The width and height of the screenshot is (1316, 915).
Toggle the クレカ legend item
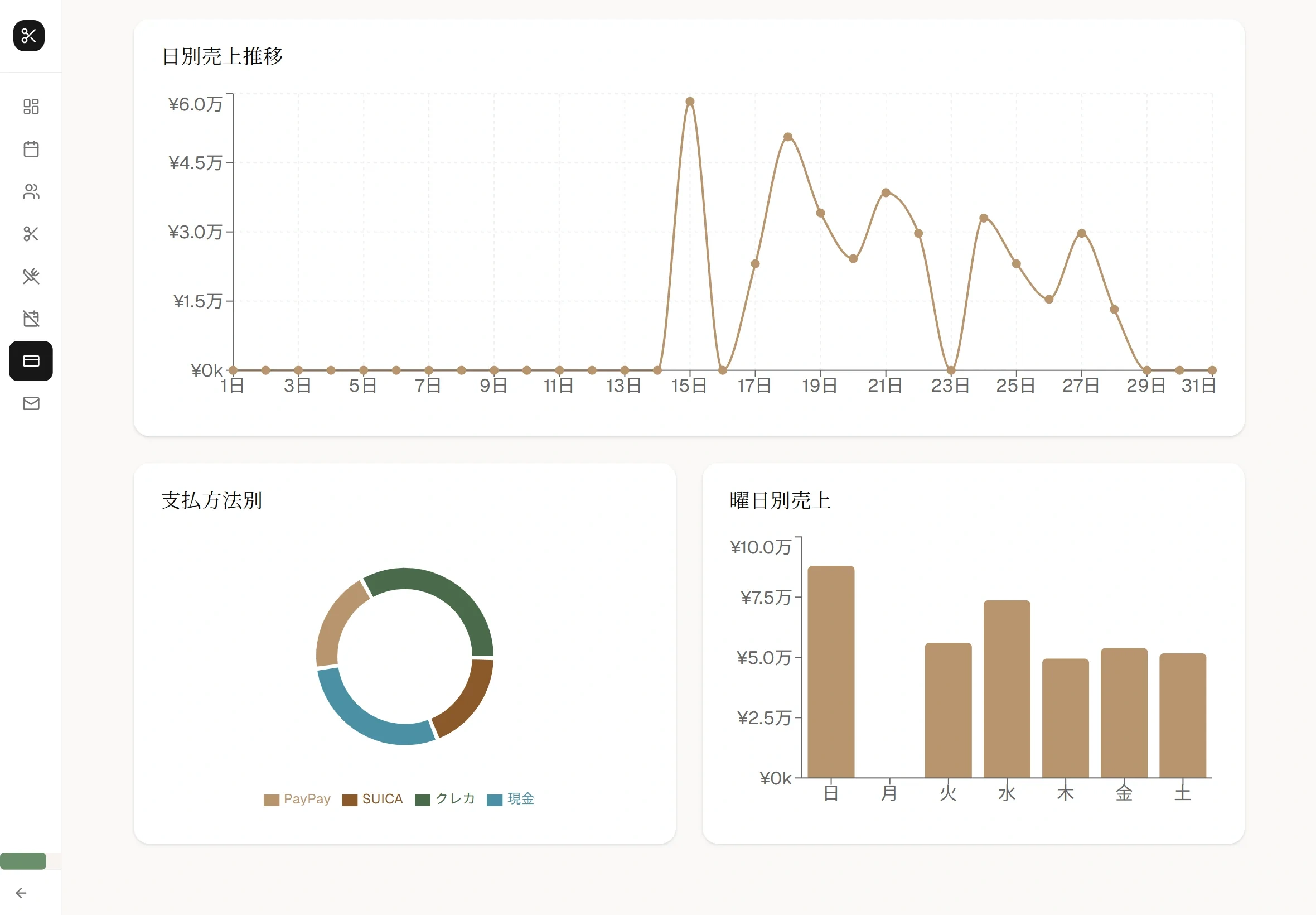click(x=455, y=799)
